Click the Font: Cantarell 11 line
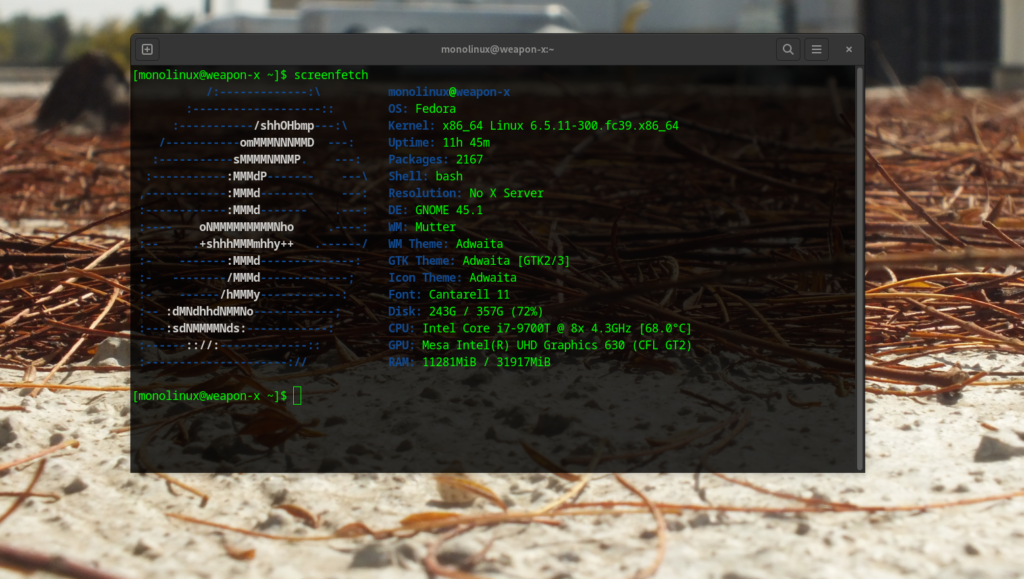1024x579 pixels. coord(449,295)
